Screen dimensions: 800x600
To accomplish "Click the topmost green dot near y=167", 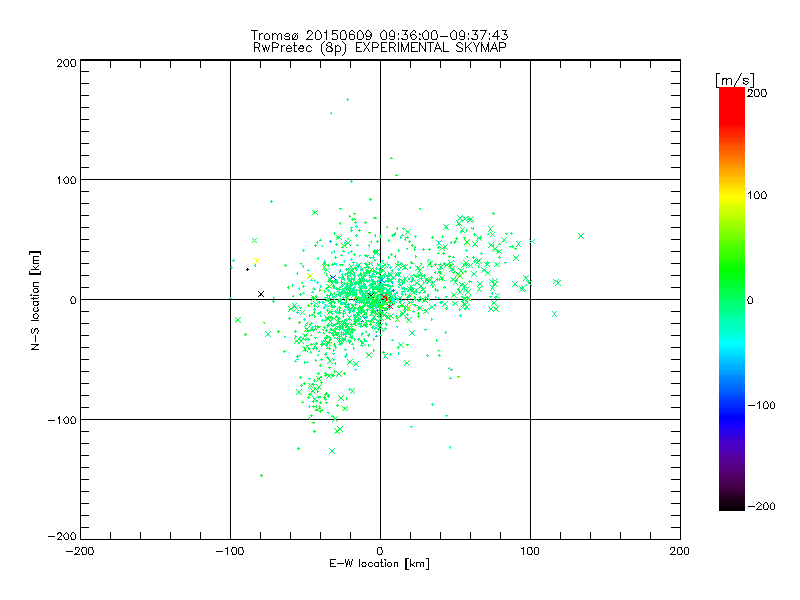I will click(x=348, y=99).
